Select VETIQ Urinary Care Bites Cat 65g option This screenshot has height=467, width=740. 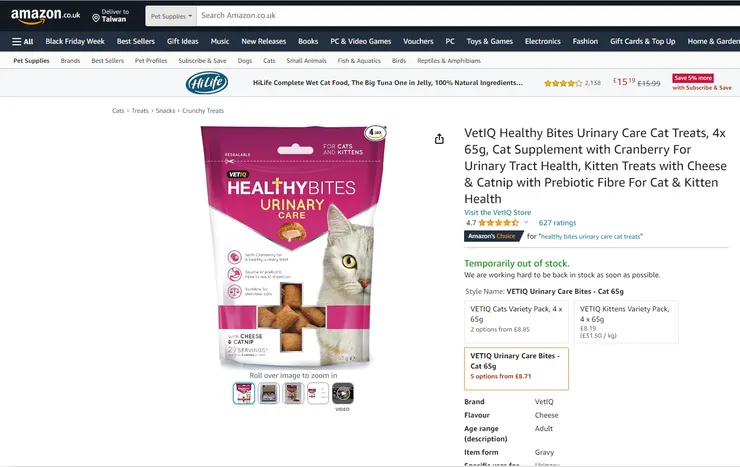click(516, 369)
